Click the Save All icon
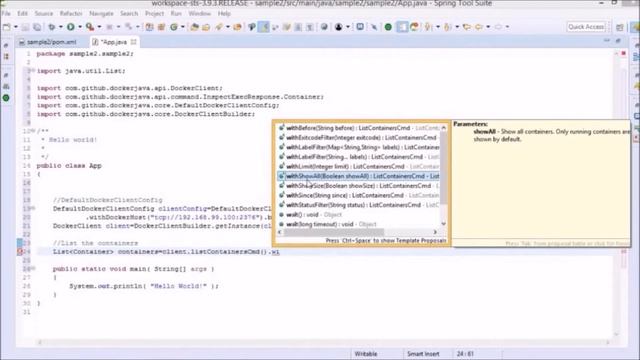Image resolution: width=640 pixels, height=360 pixels. [x=37, y=27]
